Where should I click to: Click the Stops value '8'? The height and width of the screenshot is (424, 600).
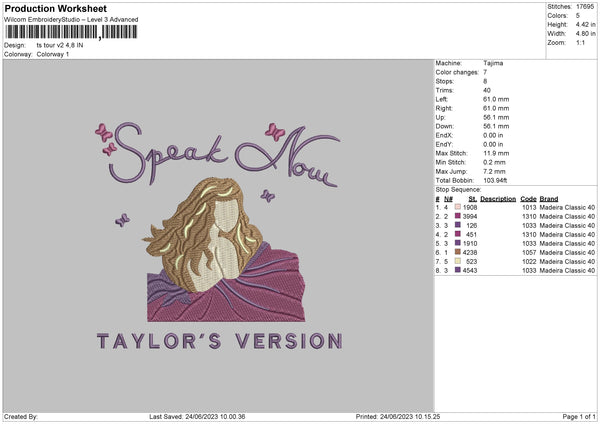pos(485,81)
